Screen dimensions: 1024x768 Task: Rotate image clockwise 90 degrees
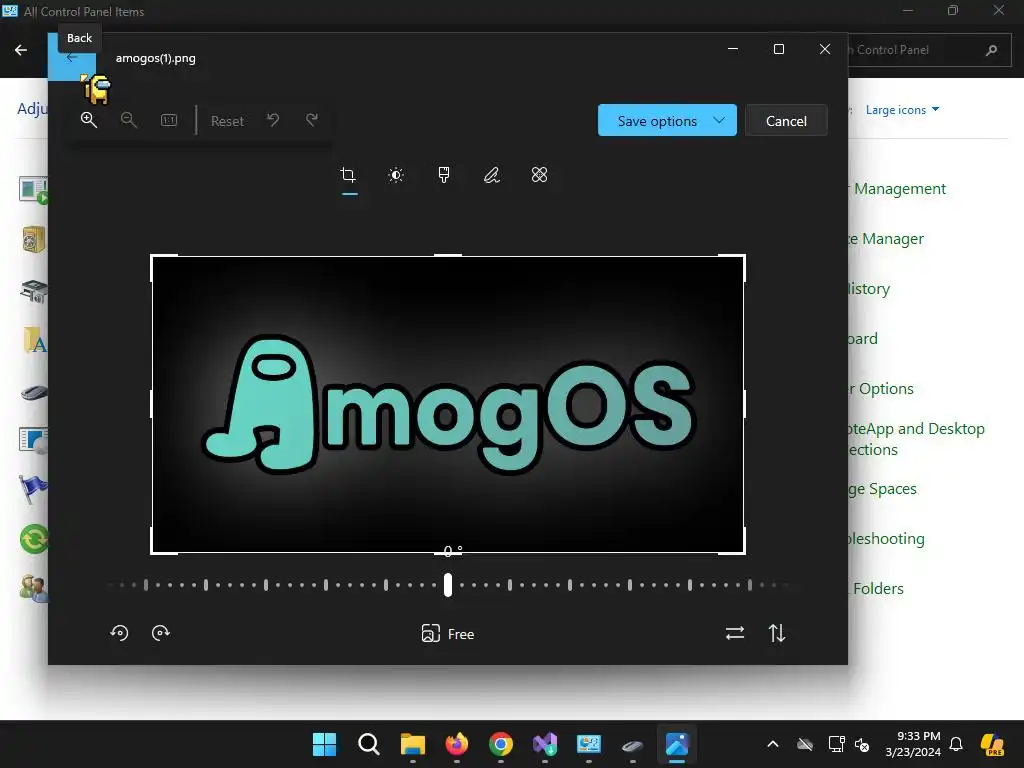click(x=161, y=633)
